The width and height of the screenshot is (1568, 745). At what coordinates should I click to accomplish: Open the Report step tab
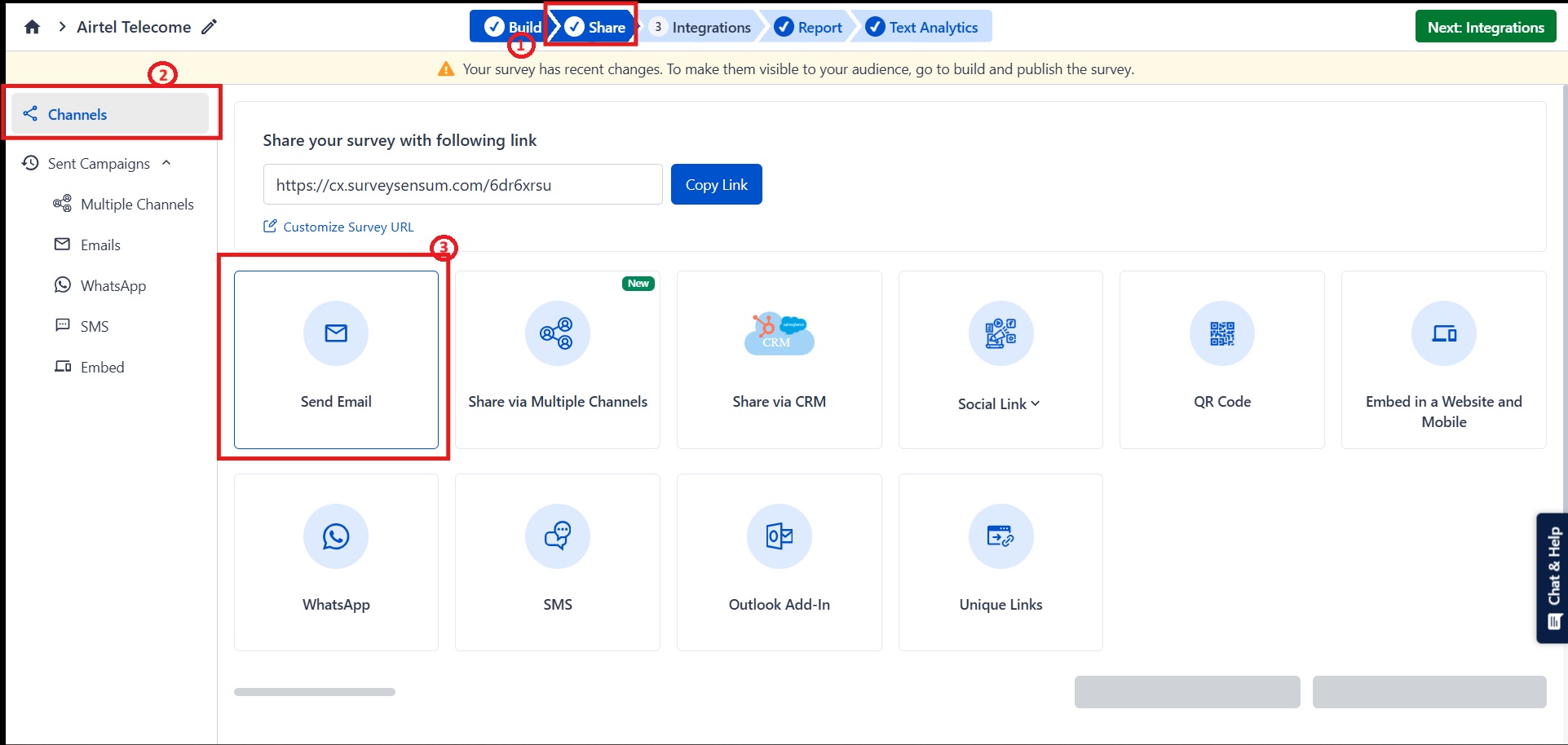tap(809, 27)
